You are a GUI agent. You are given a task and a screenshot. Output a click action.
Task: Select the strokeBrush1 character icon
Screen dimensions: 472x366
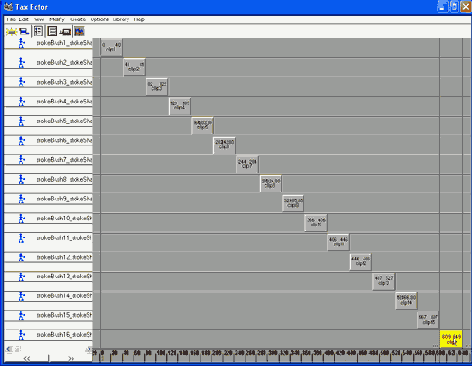(21, 43)
